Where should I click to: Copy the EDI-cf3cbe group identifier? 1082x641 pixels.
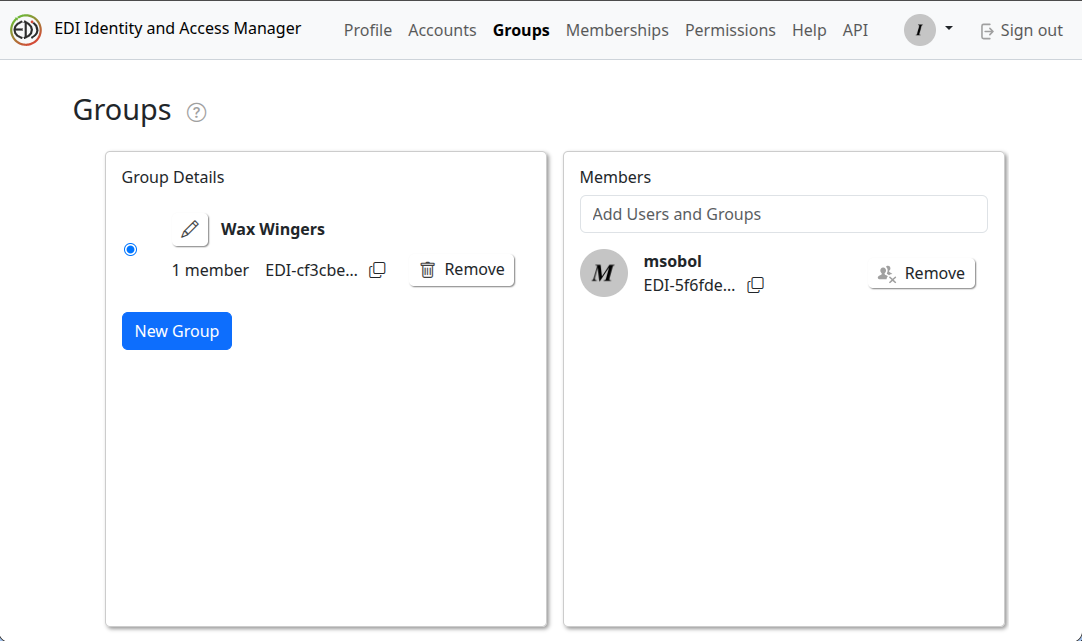click(377, 270)
